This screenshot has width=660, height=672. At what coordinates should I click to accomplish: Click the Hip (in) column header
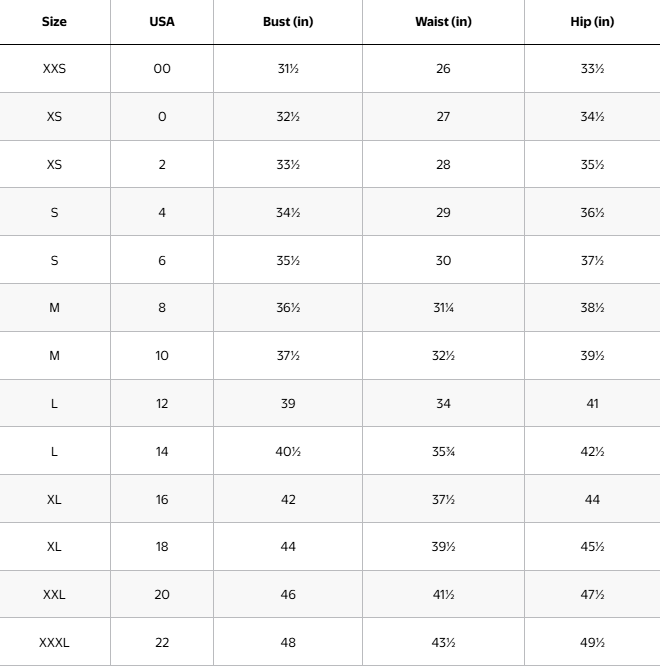point(592,22)
